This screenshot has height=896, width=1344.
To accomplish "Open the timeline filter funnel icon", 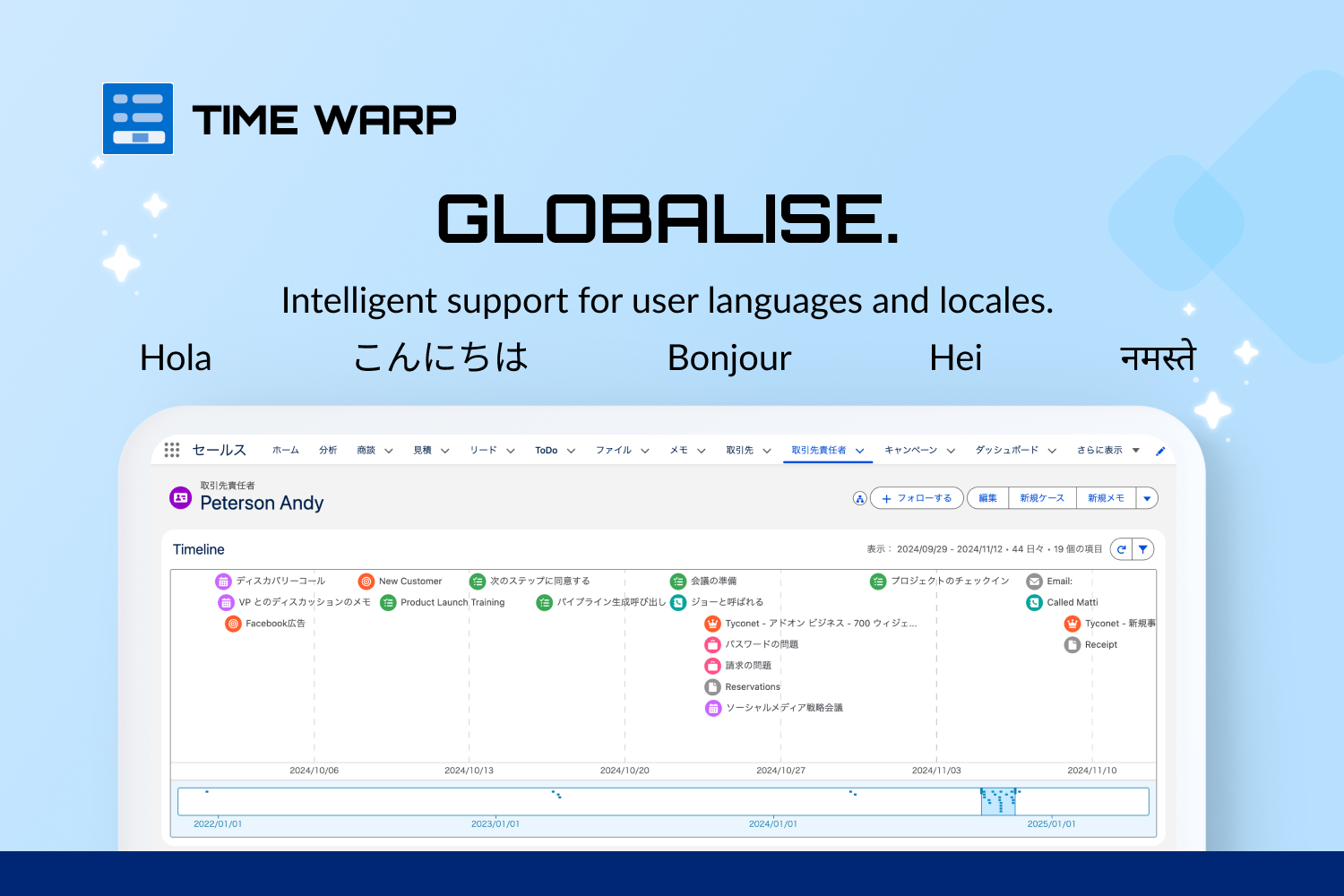I will click(1143, 549).
